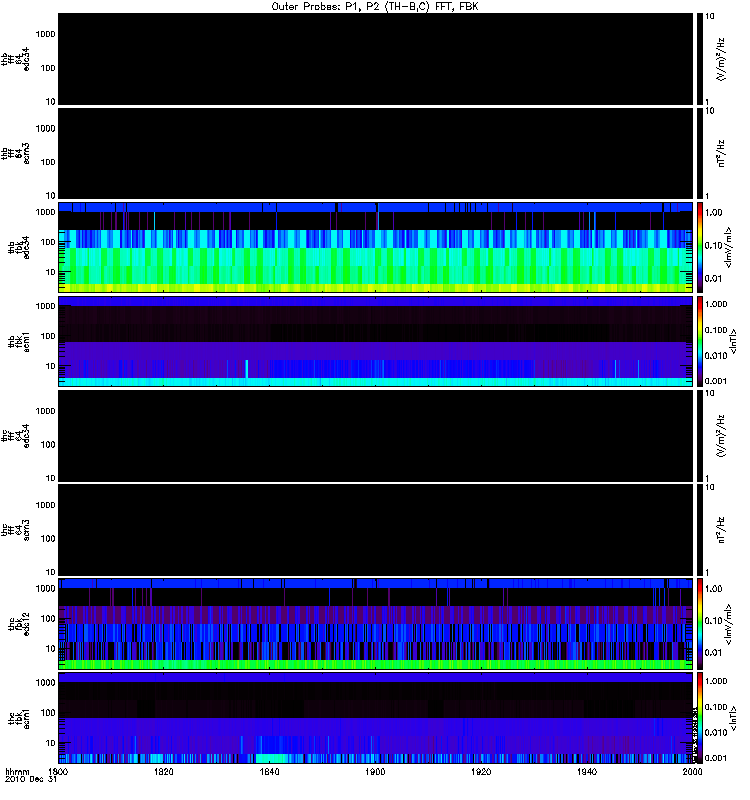This screenshot has height=800, width=750.
Task: Click the rainbow color bar of thc fbk scm1
Action: coord(700,718)
